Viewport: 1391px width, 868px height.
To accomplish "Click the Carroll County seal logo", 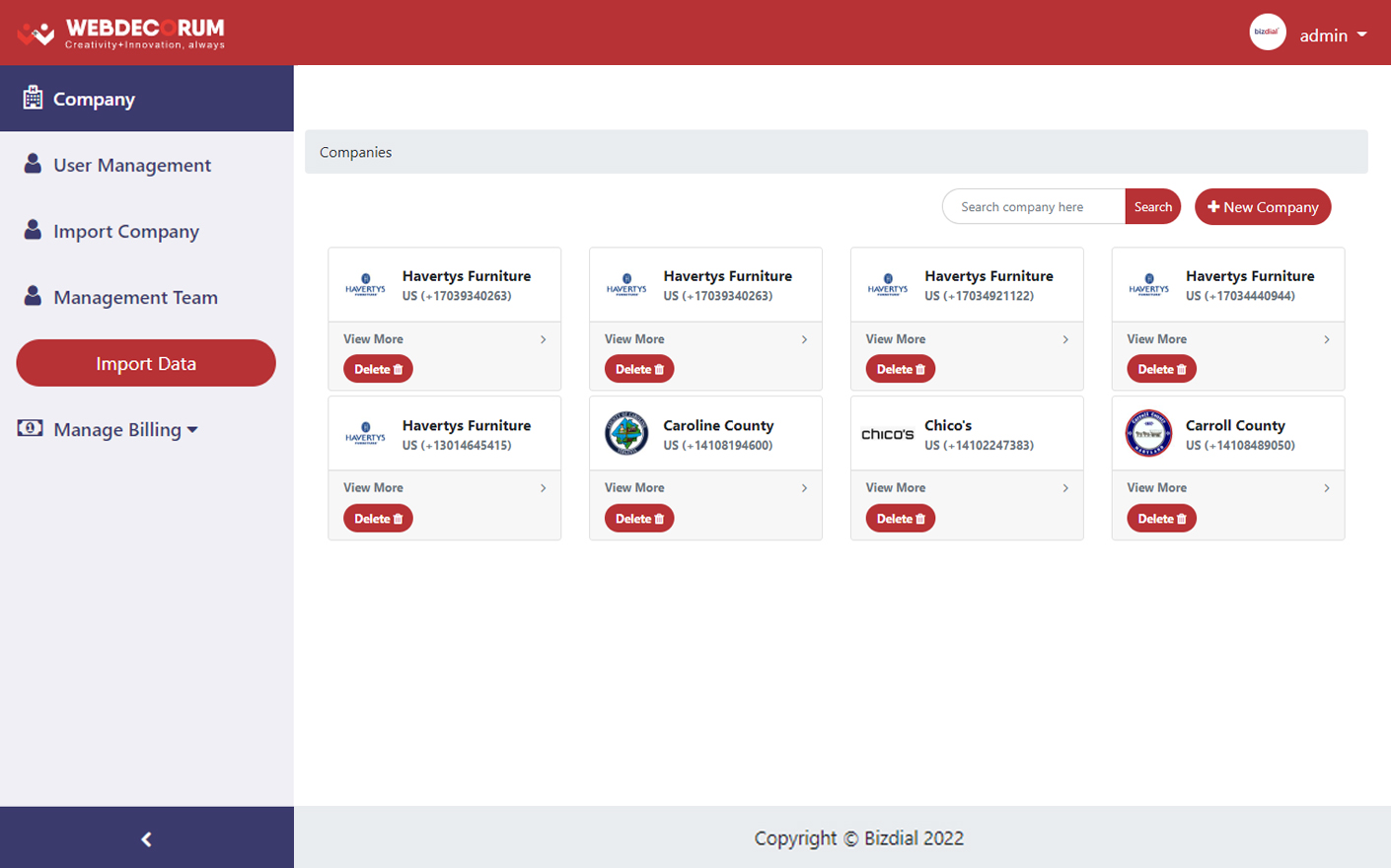I will 1149,433.
